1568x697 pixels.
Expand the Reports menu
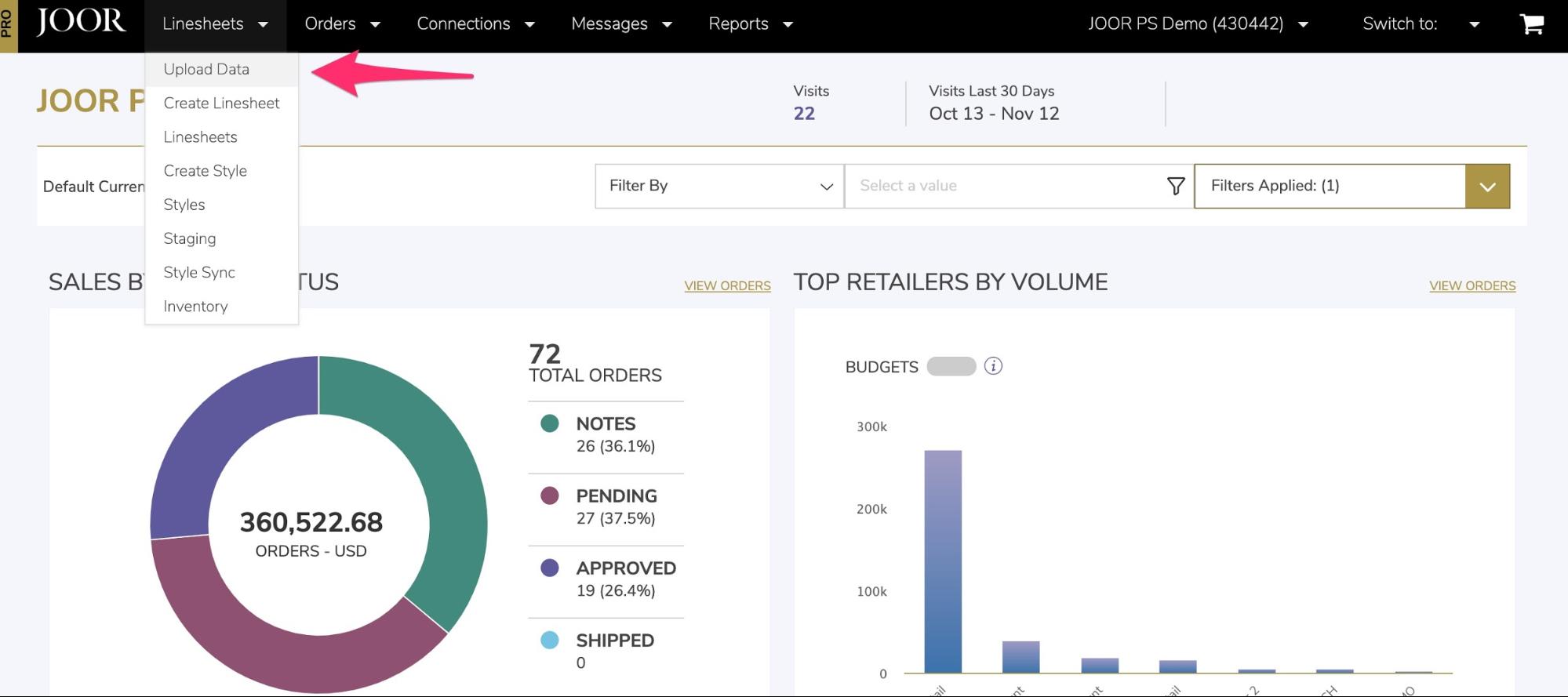pyautogui.click(x=751, y=24)
